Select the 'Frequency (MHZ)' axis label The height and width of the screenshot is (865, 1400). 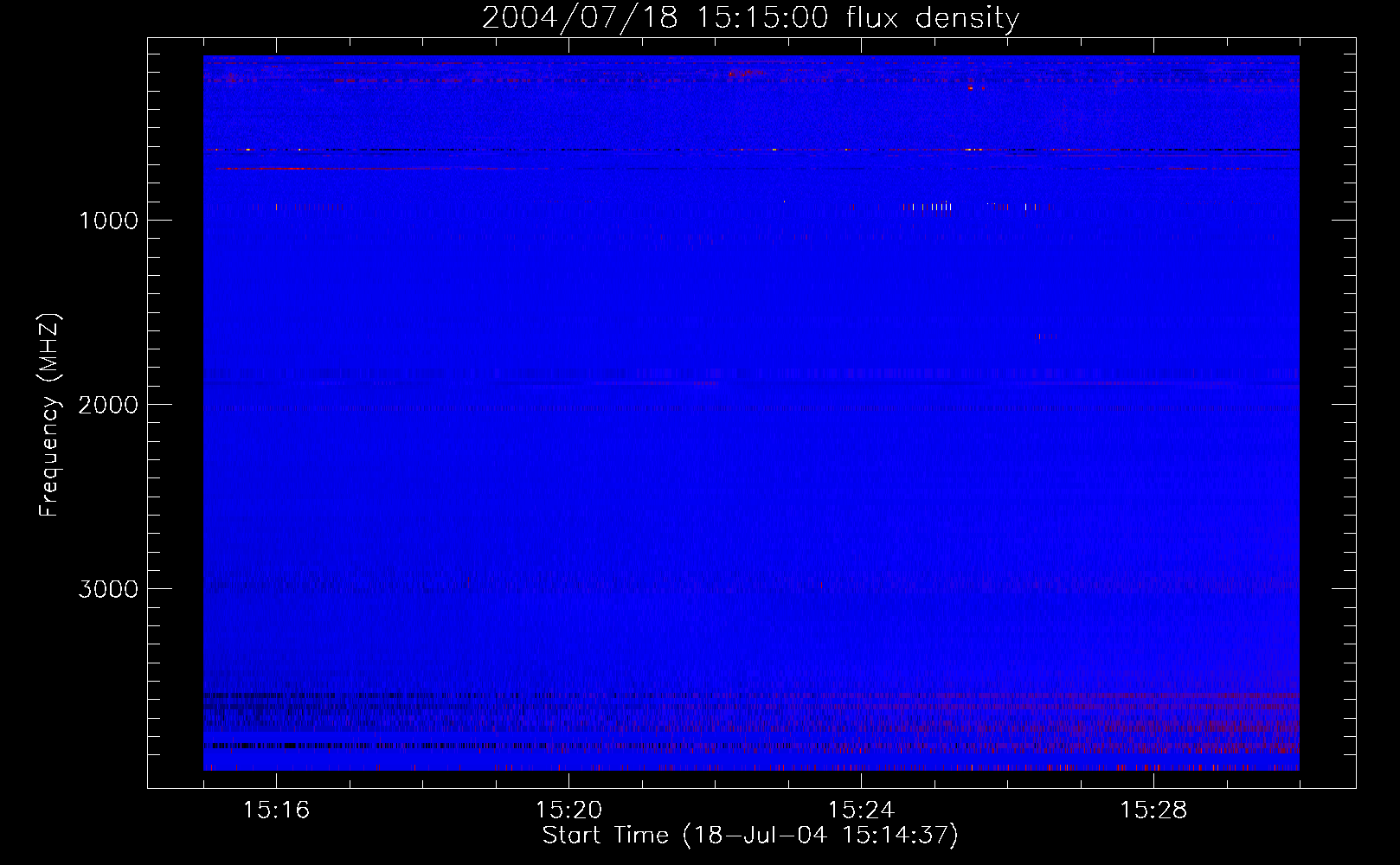49,415
